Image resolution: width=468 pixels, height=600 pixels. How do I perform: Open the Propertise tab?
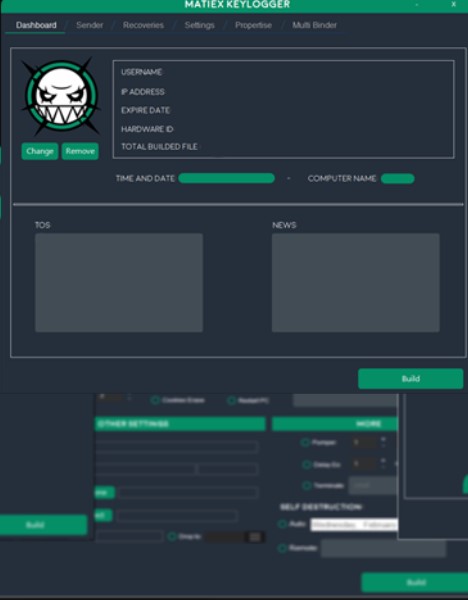(x=253, y=25)
